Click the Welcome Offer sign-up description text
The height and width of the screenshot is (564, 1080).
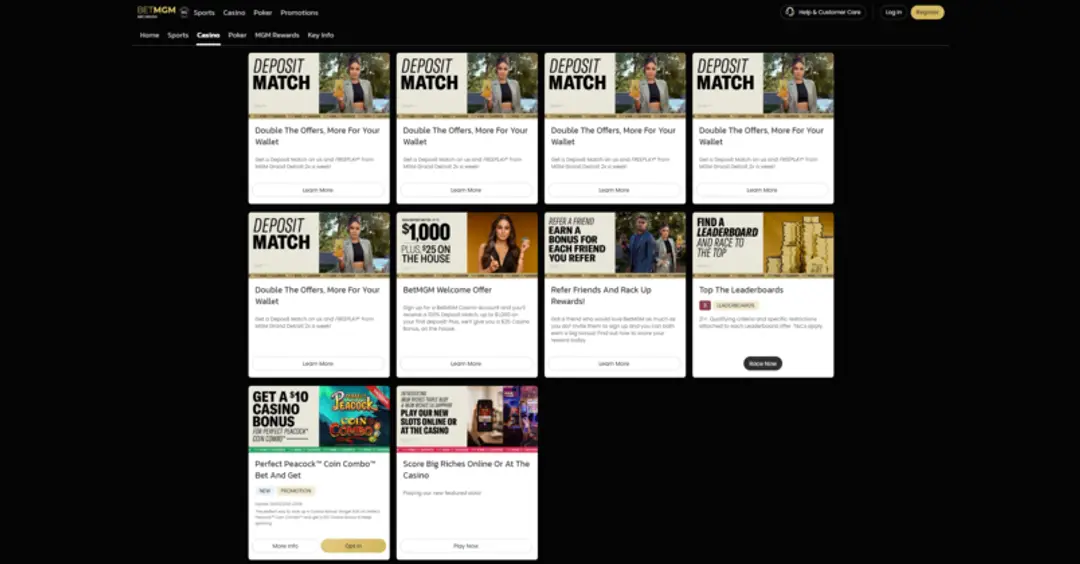[x=466, y=318]
